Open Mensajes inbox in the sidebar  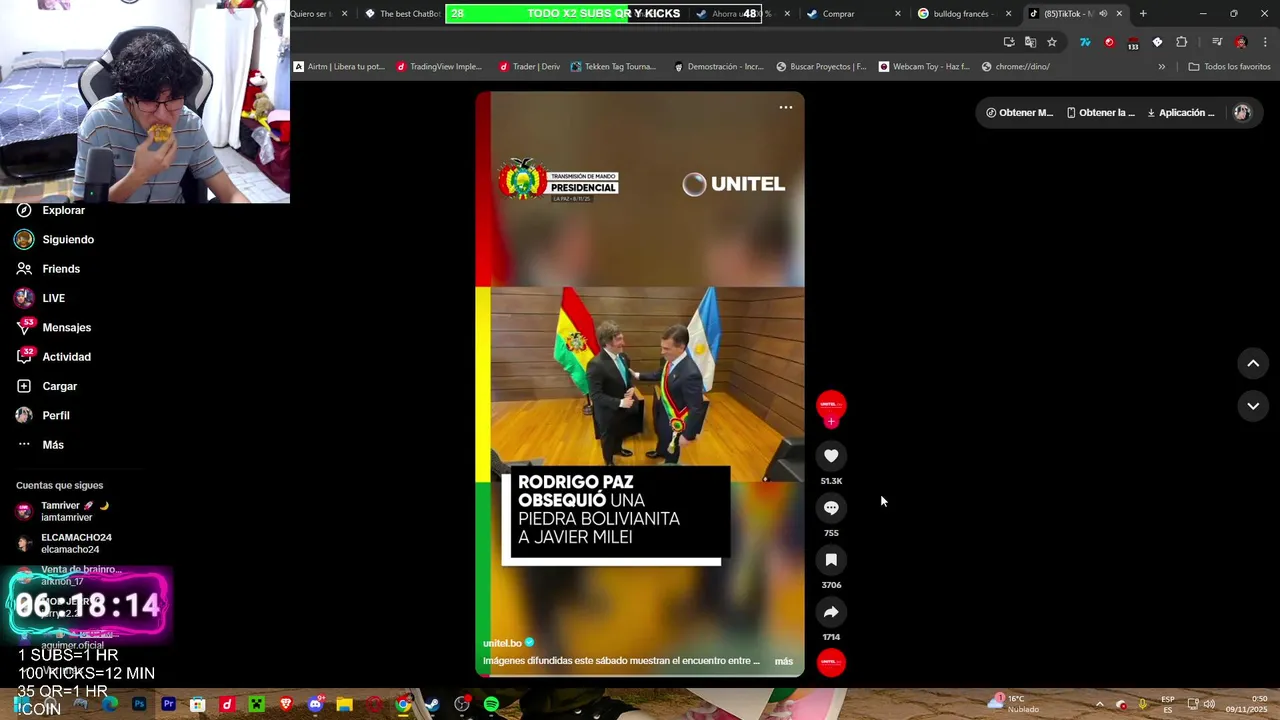pos(54,327)
